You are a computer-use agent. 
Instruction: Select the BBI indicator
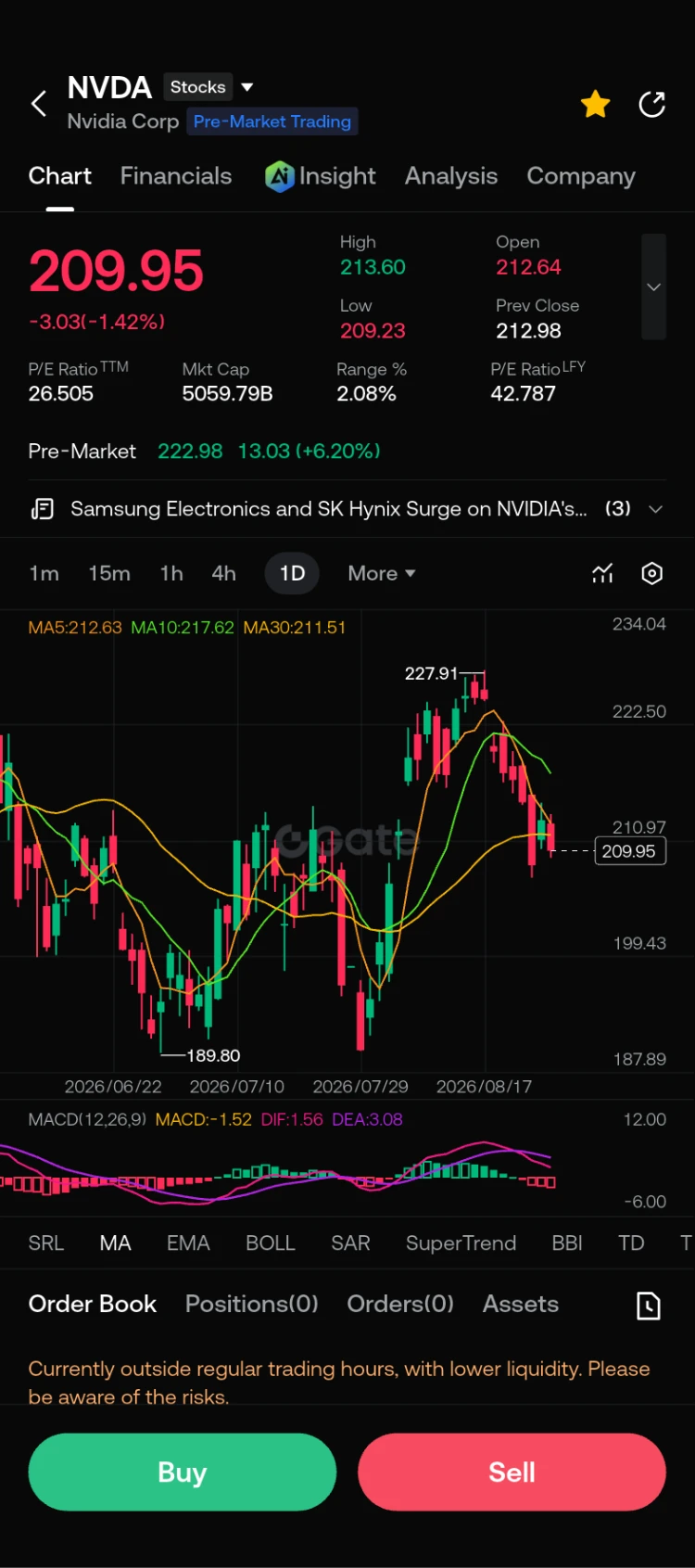coord(567,1243)
